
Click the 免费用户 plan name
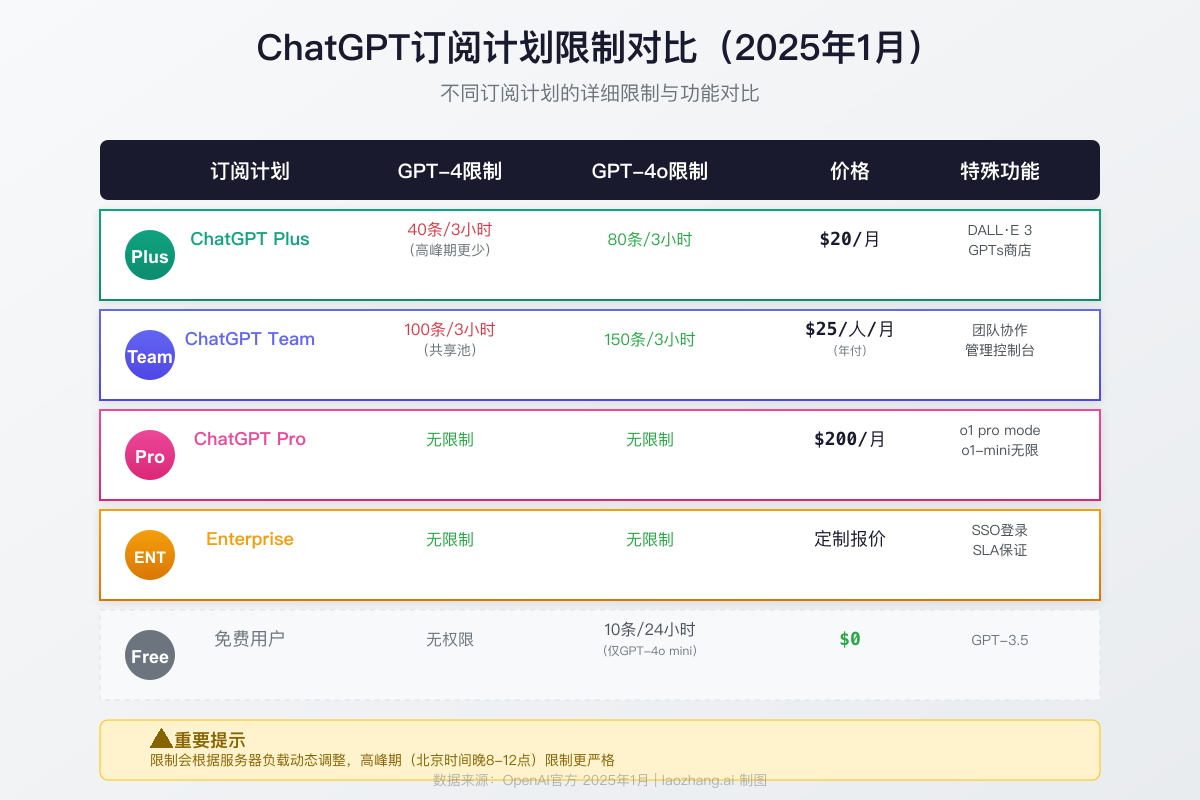tap(250, 638)
